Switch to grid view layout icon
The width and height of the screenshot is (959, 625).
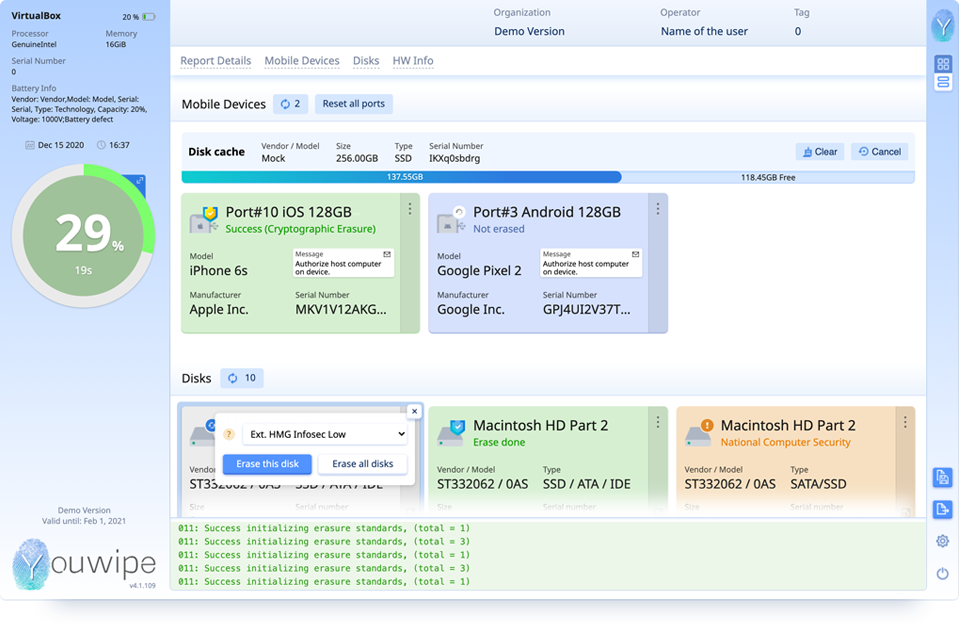[942, 64]
